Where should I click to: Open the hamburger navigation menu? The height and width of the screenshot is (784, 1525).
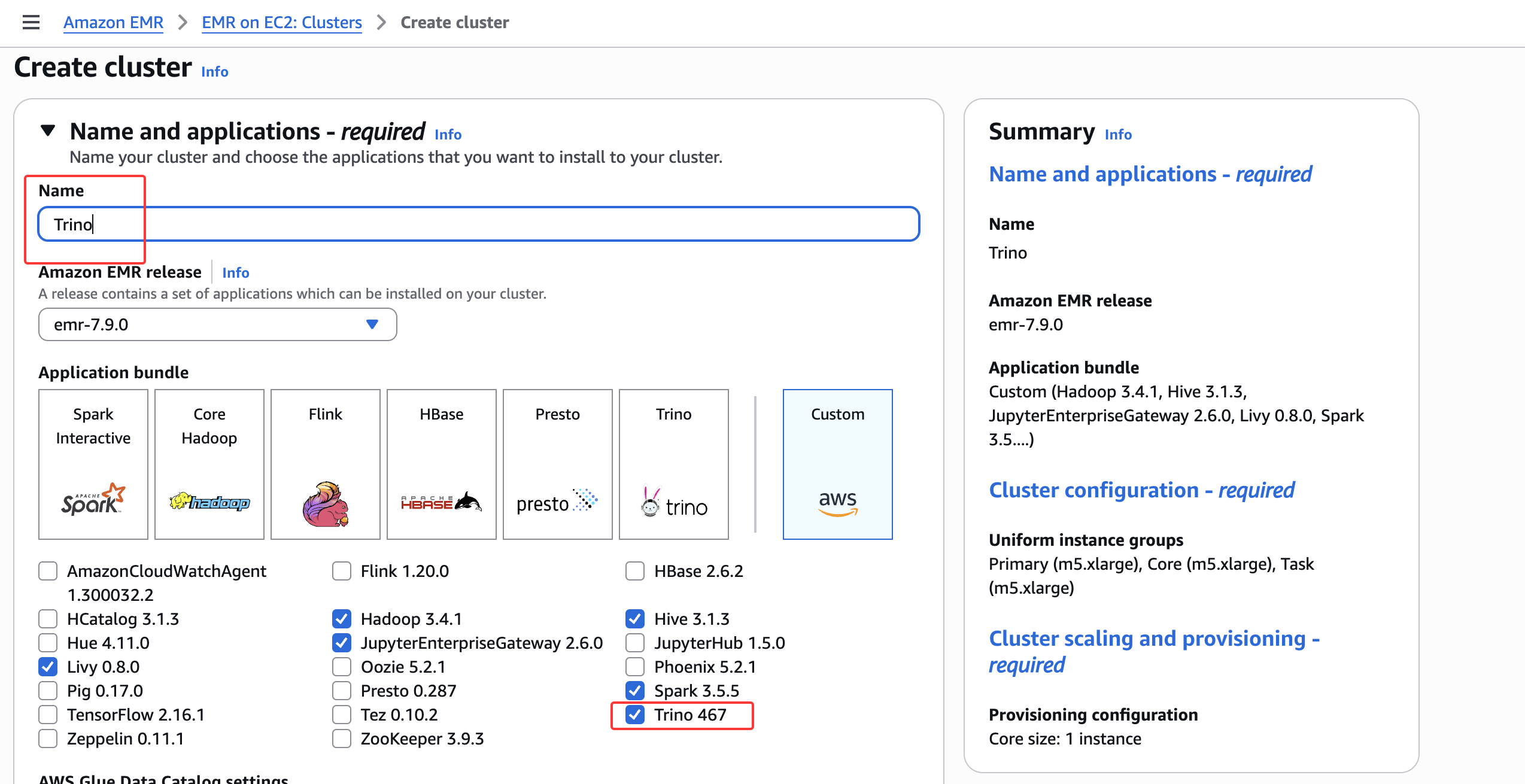pos(31,23)
